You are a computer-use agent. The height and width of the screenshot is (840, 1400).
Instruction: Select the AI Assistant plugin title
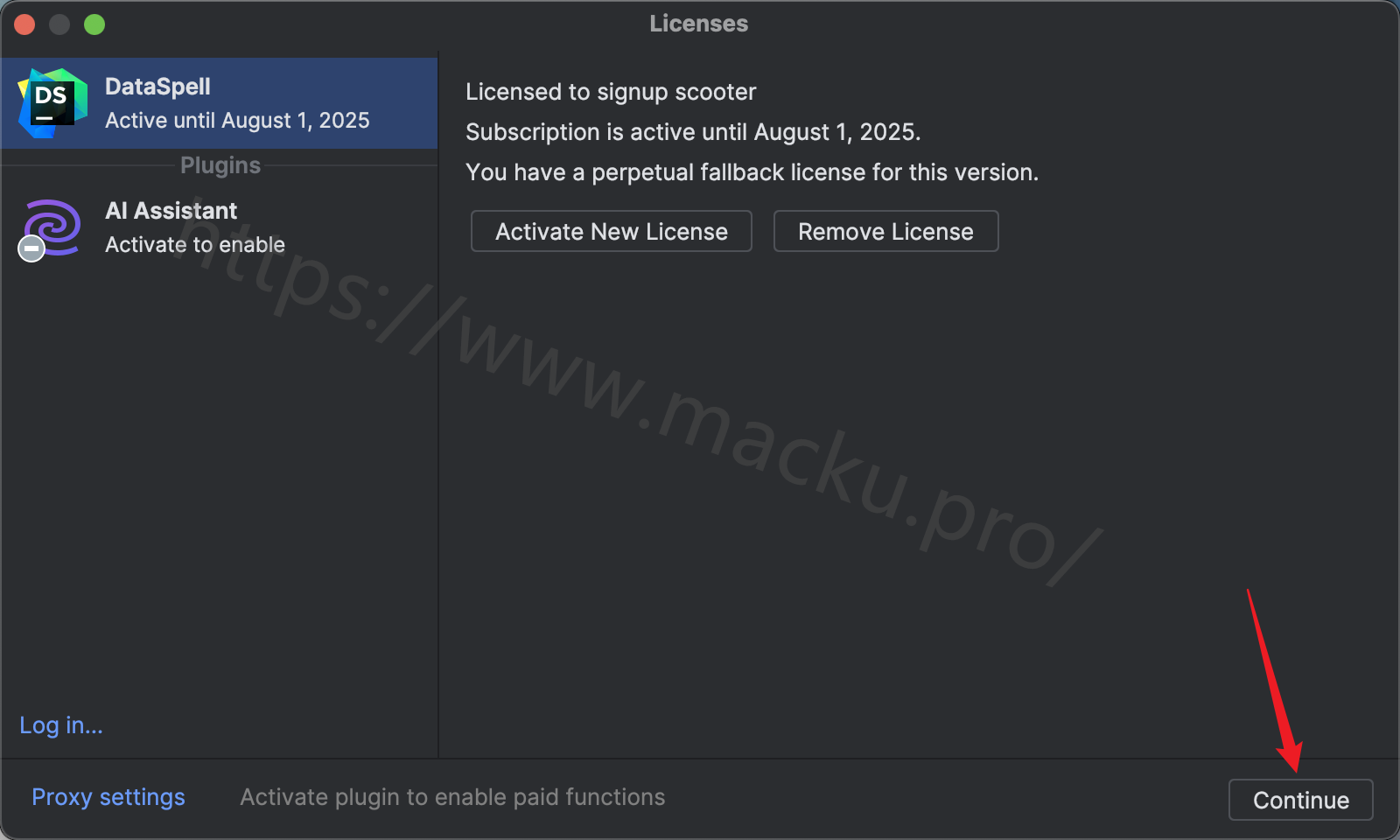pyautogui.click(x=171, y=211)
